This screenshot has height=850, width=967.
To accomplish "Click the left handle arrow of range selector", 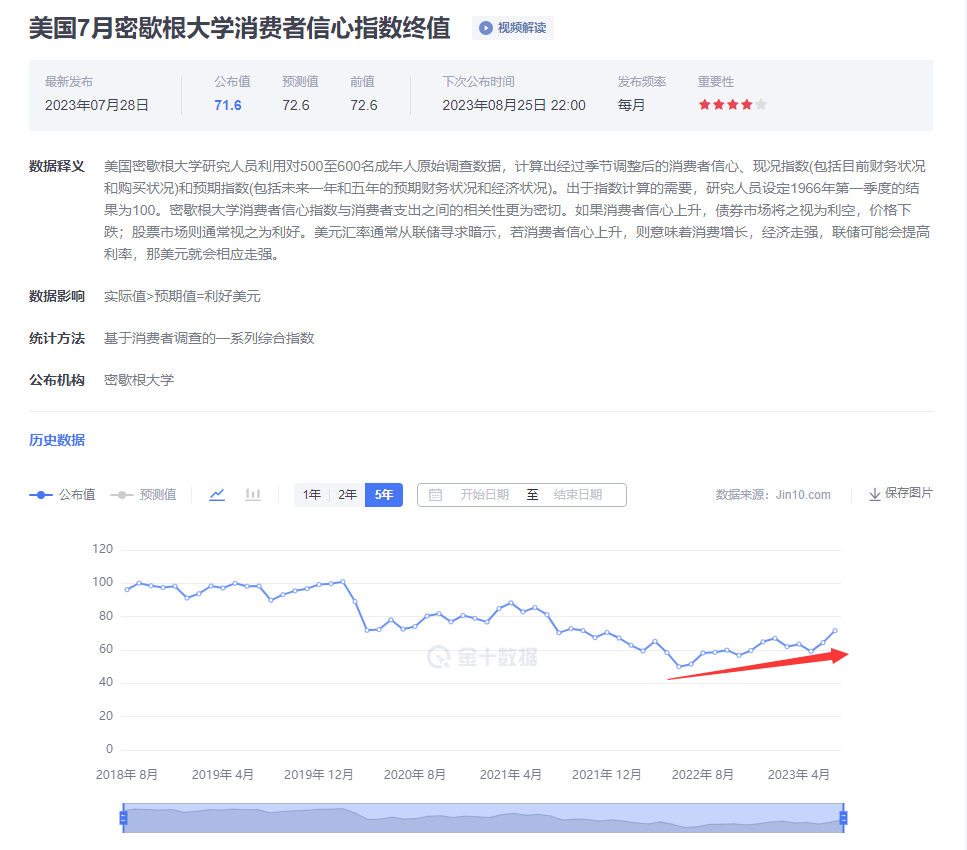I will click(x=123, y=820).
